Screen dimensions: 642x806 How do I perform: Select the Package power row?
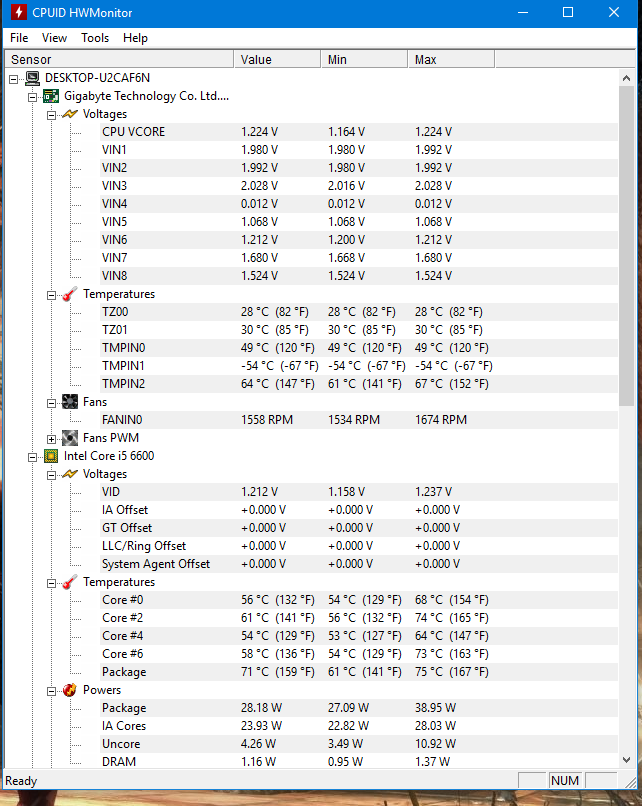click(x=359, y=708)
